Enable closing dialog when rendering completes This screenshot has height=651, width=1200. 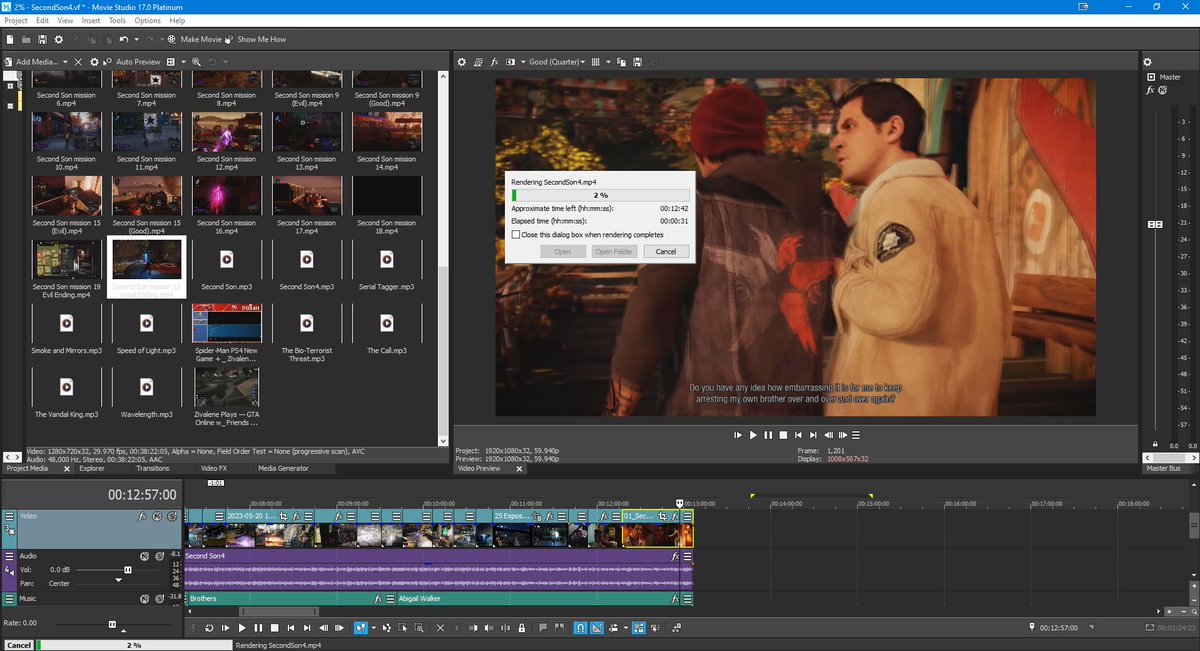[x=516, y=234]
